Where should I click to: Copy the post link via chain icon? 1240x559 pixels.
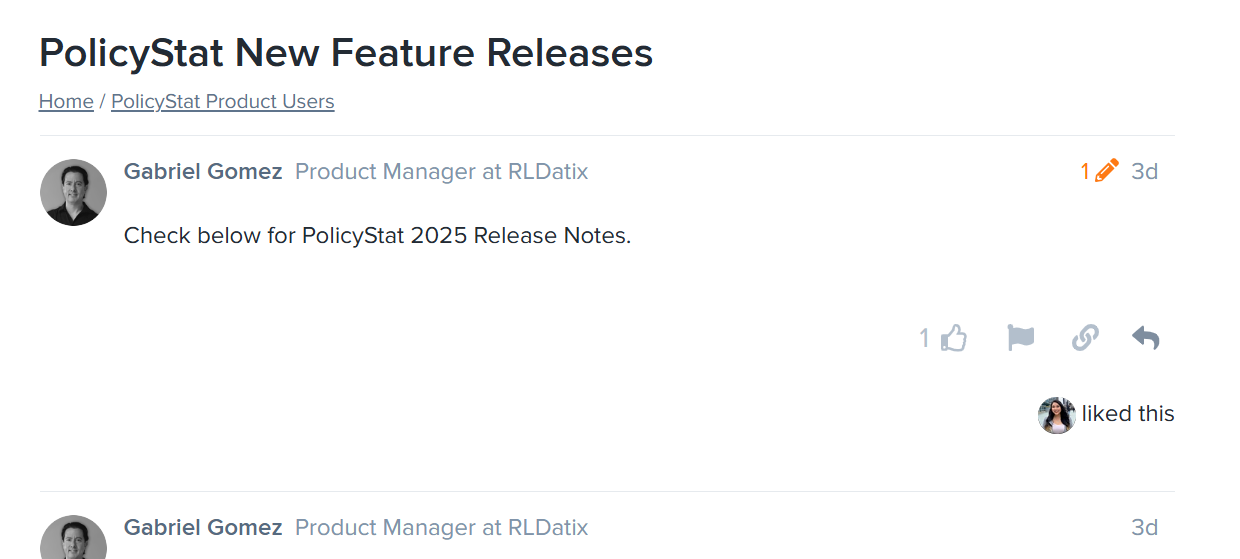(x=1085, y=339)
